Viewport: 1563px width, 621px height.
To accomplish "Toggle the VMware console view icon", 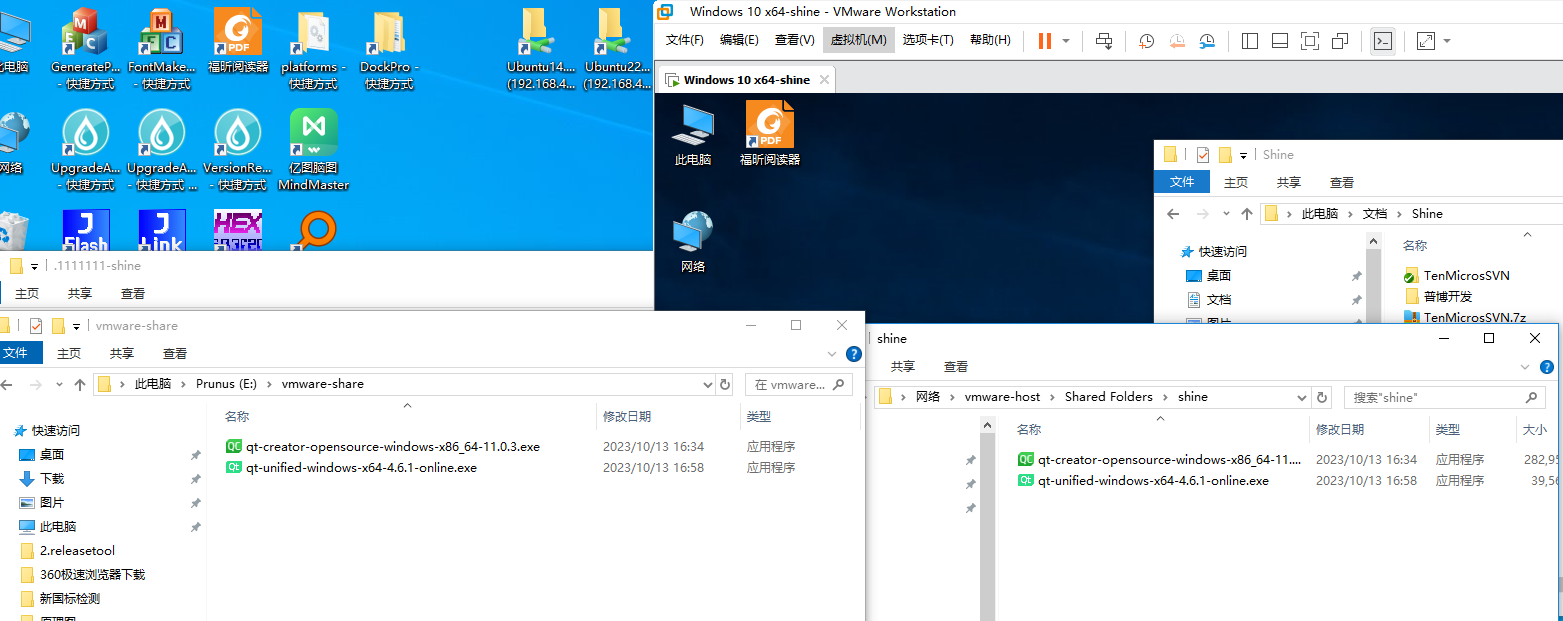I will pos(1383,41).
